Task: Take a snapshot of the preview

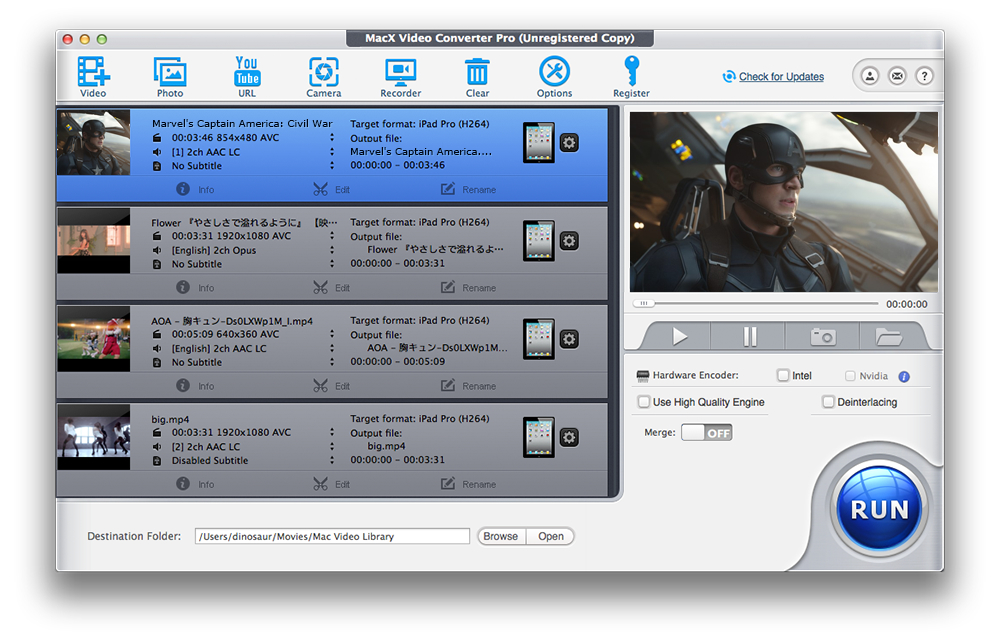Action: click(x=823, y=336)
